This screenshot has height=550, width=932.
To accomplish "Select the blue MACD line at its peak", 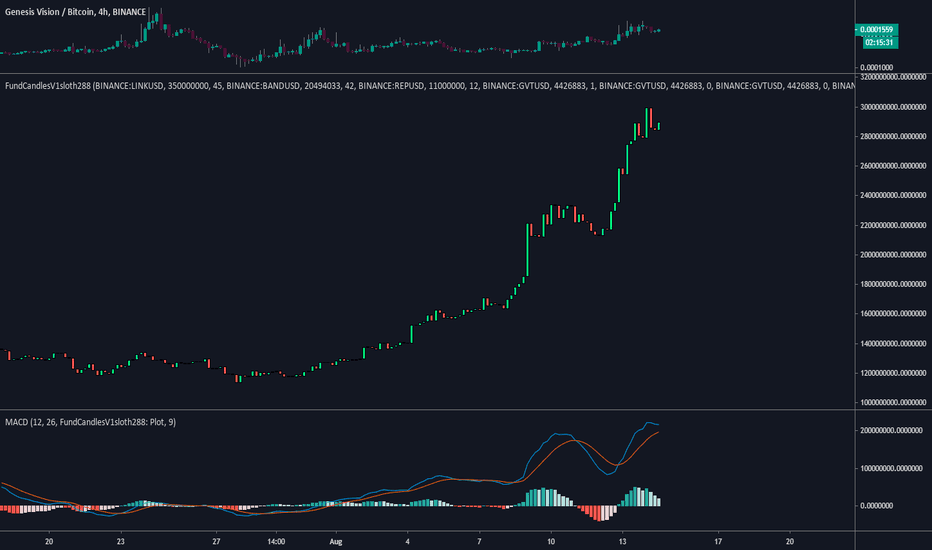I will tap(648, 423).
